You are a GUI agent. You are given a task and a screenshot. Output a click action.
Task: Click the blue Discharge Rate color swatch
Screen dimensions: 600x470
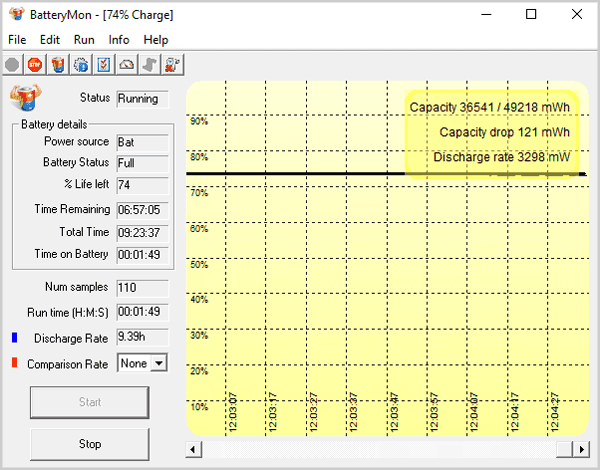(x=15, y=338)
